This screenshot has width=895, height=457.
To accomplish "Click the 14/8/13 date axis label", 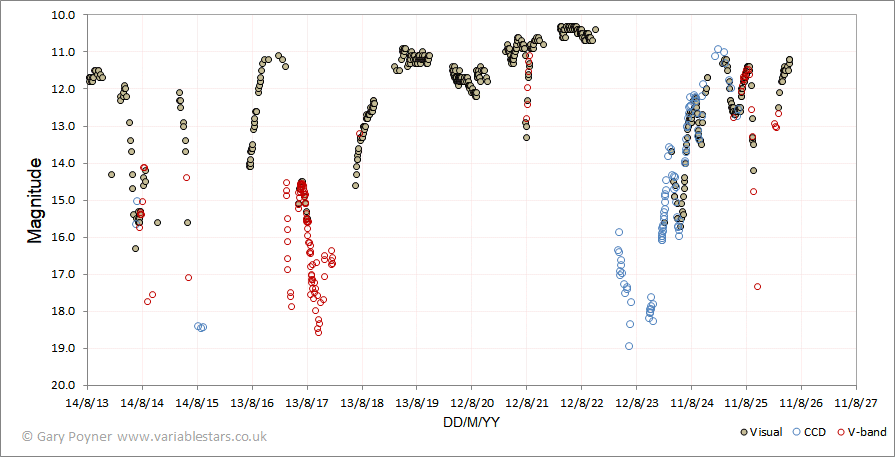I will [87, 402].
